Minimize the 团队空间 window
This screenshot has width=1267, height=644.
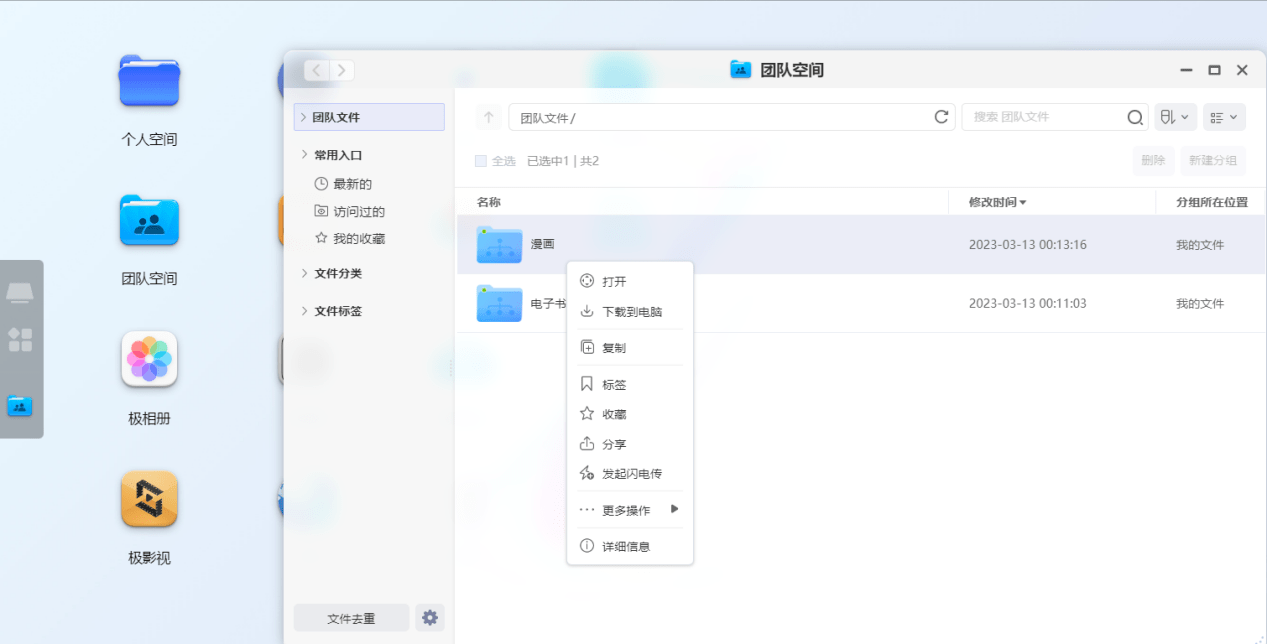(1186, 70)
